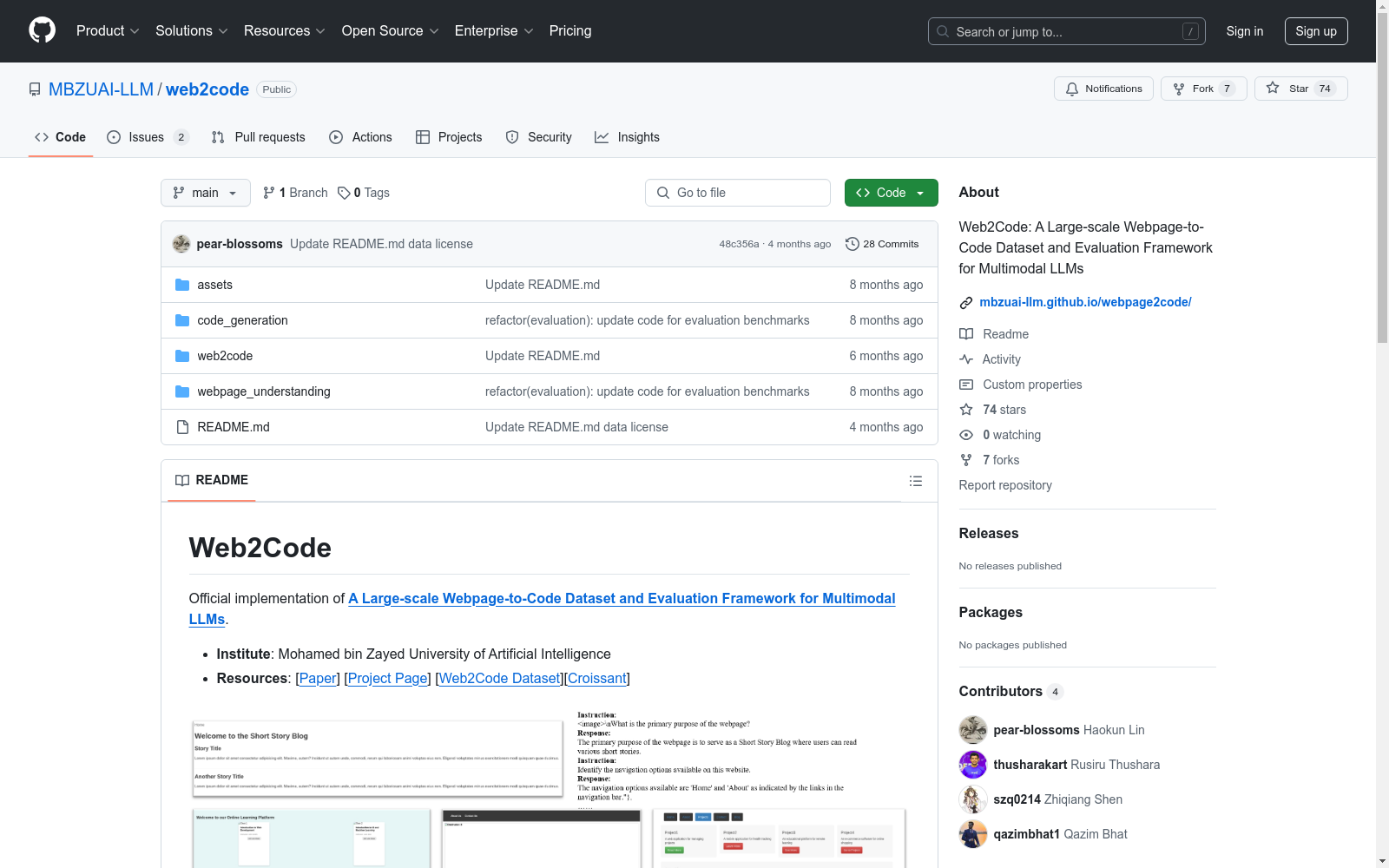
Task: Open the green Code dropdown arrow
Action: (918, 193)
